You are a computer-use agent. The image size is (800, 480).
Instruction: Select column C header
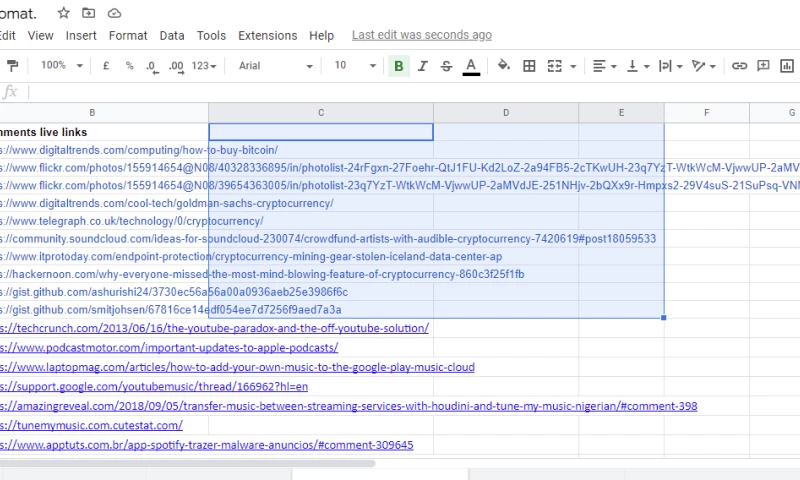[x=321, y=113]
